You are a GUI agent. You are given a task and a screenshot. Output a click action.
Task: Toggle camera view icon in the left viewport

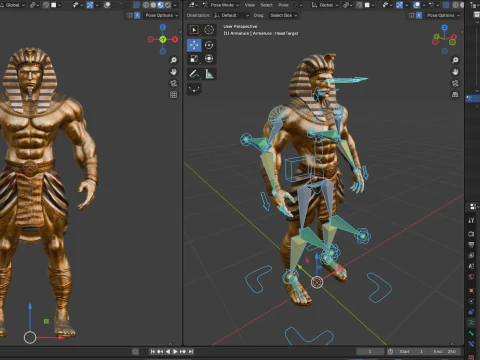(x=173, y=83)
